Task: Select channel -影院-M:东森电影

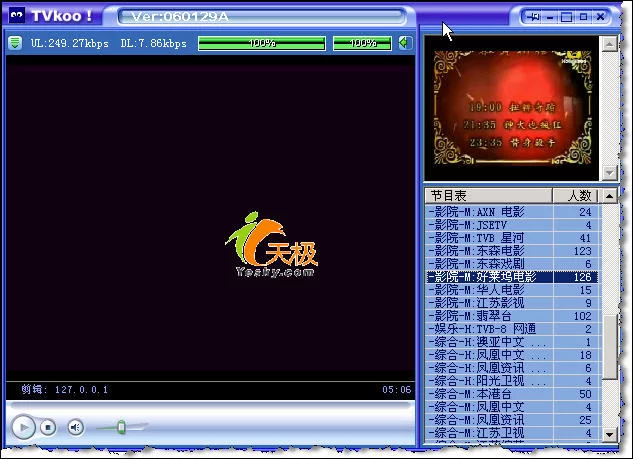Action: (512, 251)
